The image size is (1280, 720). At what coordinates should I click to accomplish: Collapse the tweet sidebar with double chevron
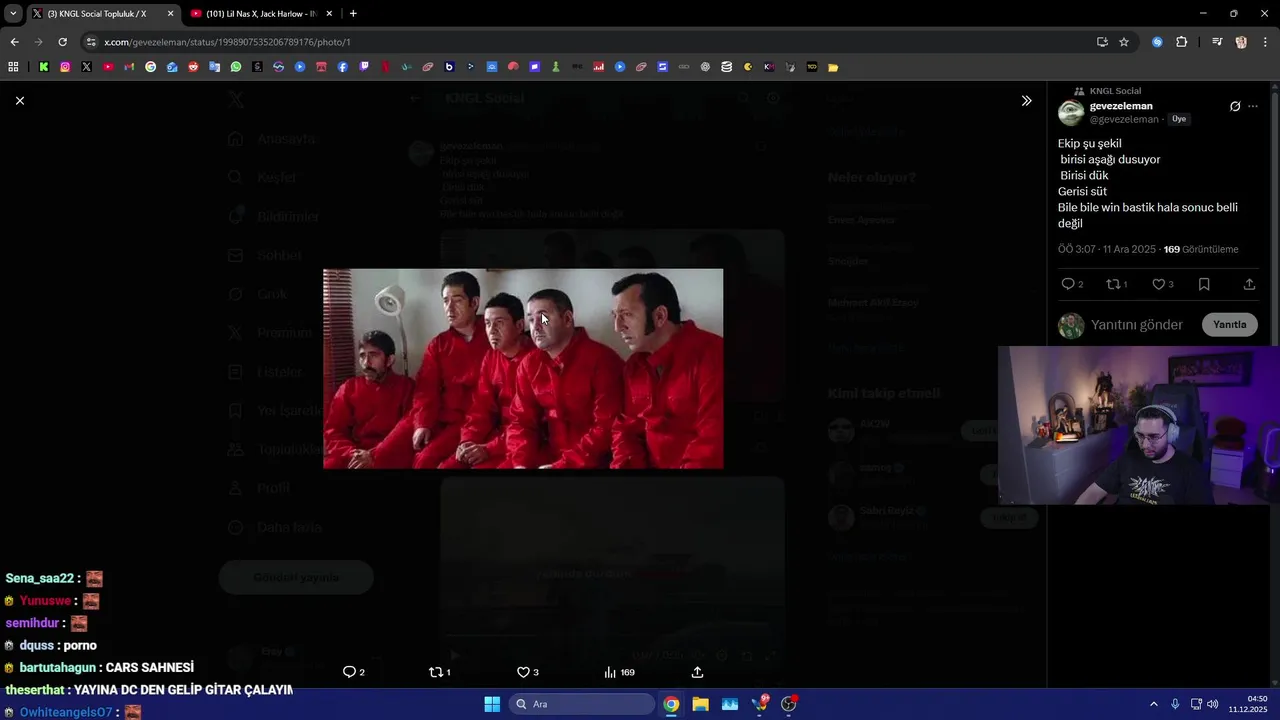pyautogui.click(x=1026, y=100)
